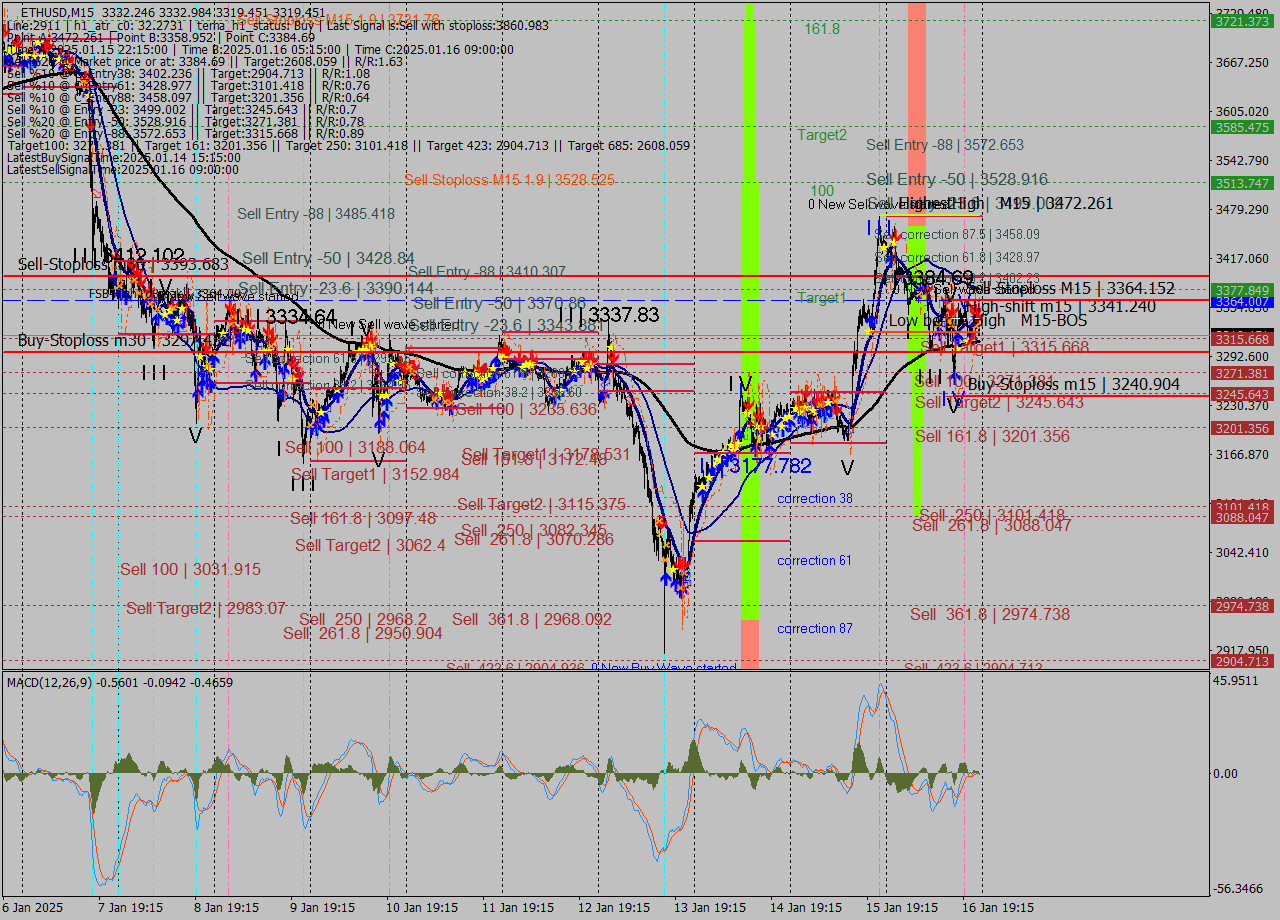The width and height of the screenshot is (1280, 920).
Task: Click green price tag 3721.373 on axis
Action: pos(1241,20)
